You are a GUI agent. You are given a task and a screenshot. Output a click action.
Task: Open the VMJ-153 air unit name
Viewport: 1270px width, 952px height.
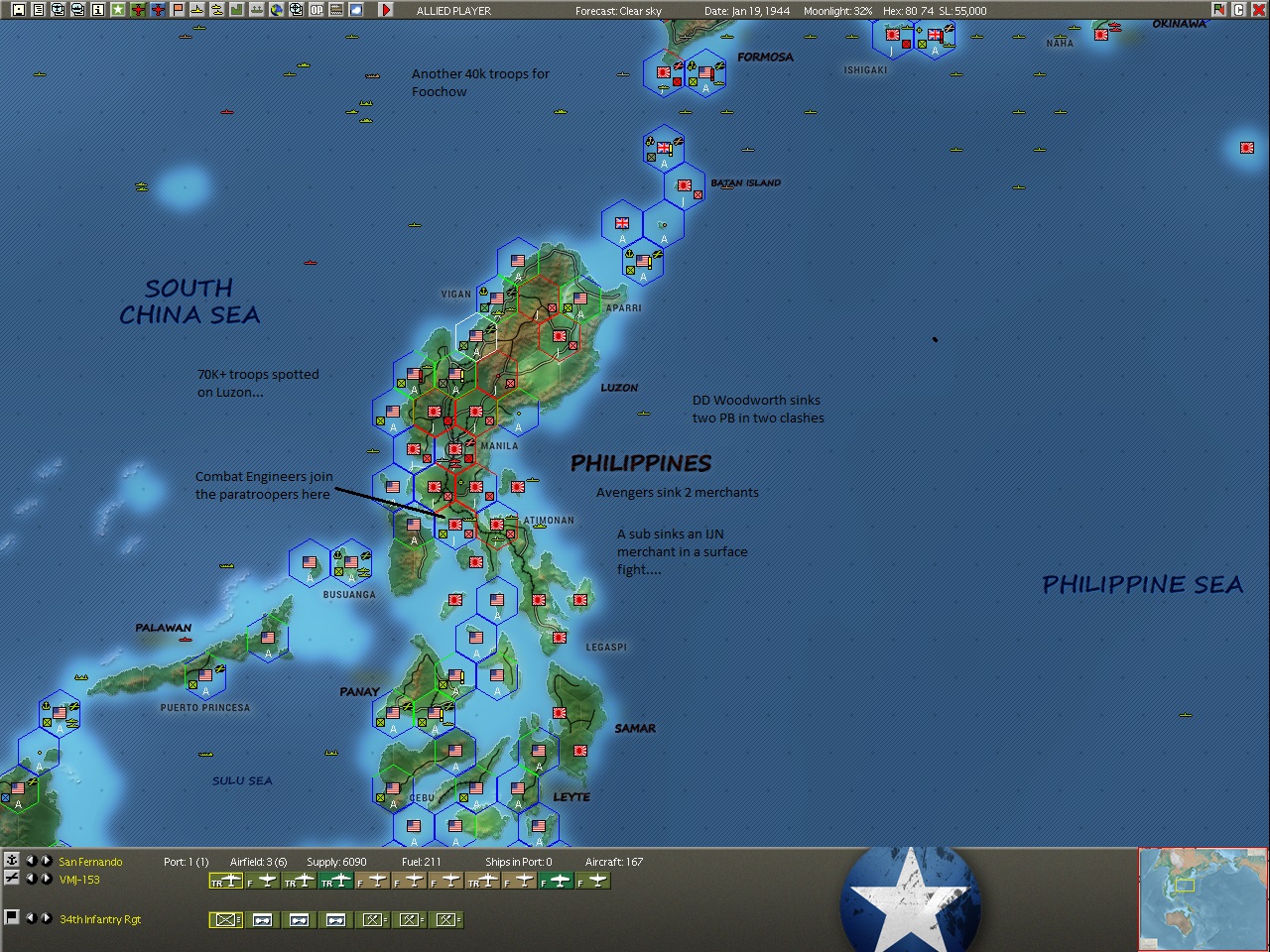click(x=79, y=880)
